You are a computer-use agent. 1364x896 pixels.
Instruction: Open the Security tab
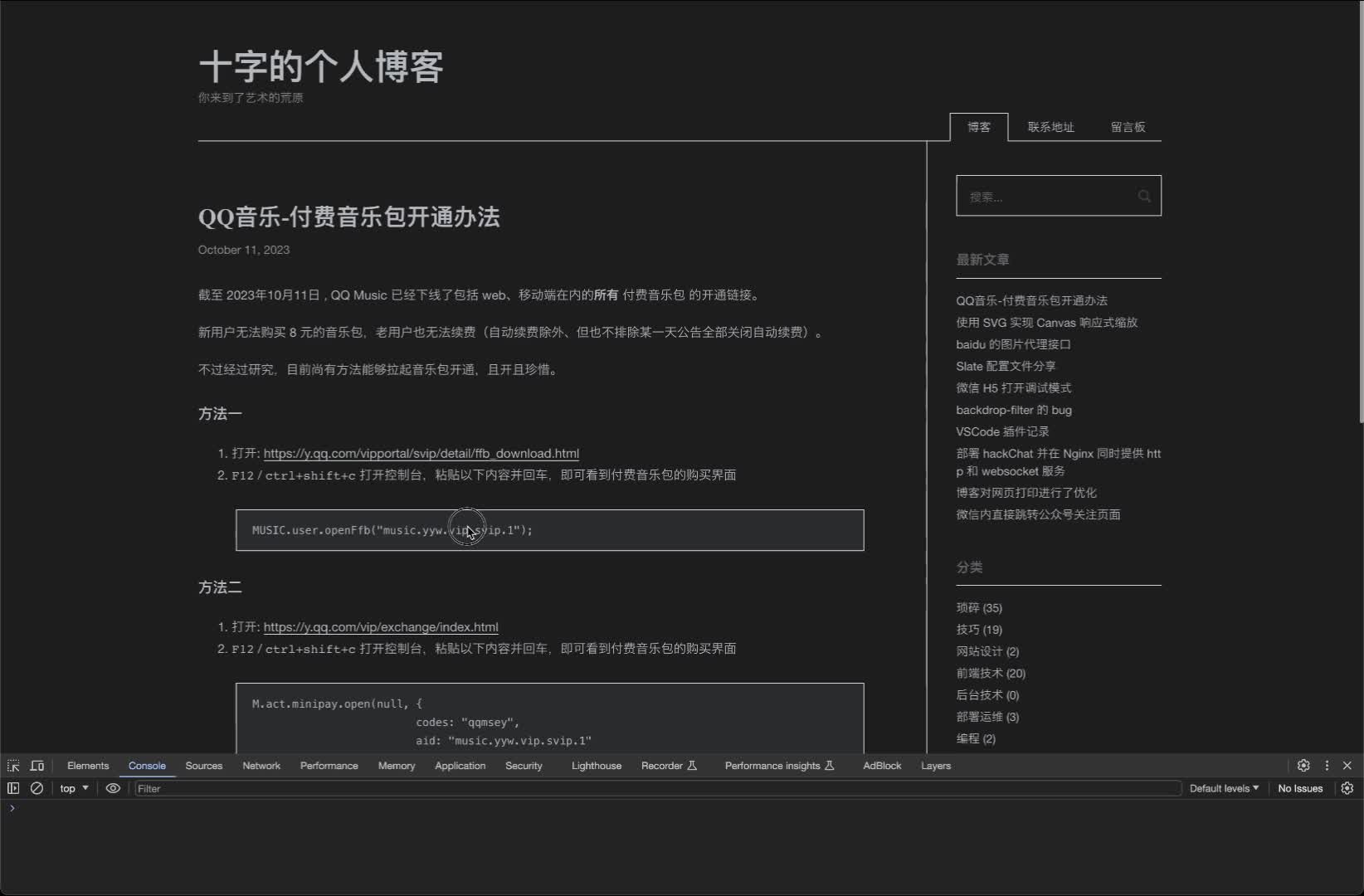click(524, 766)
